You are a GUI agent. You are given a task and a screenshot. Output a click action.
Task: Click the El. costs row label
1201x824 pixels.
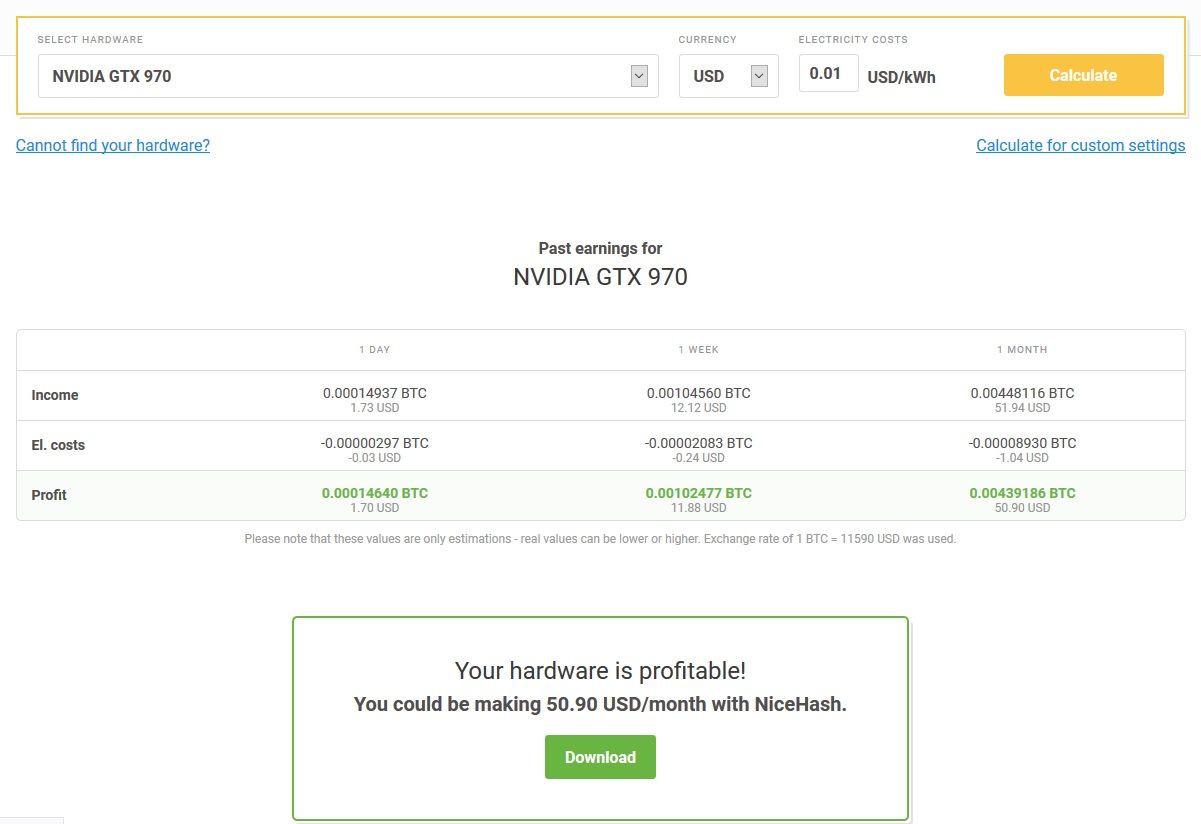pos(58,445)
